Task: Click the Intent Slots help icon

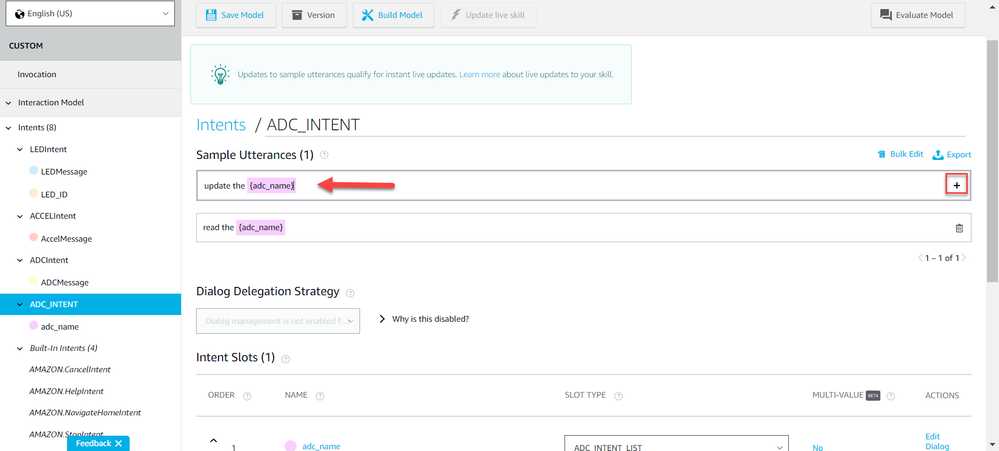Action: tap(286, 358)
